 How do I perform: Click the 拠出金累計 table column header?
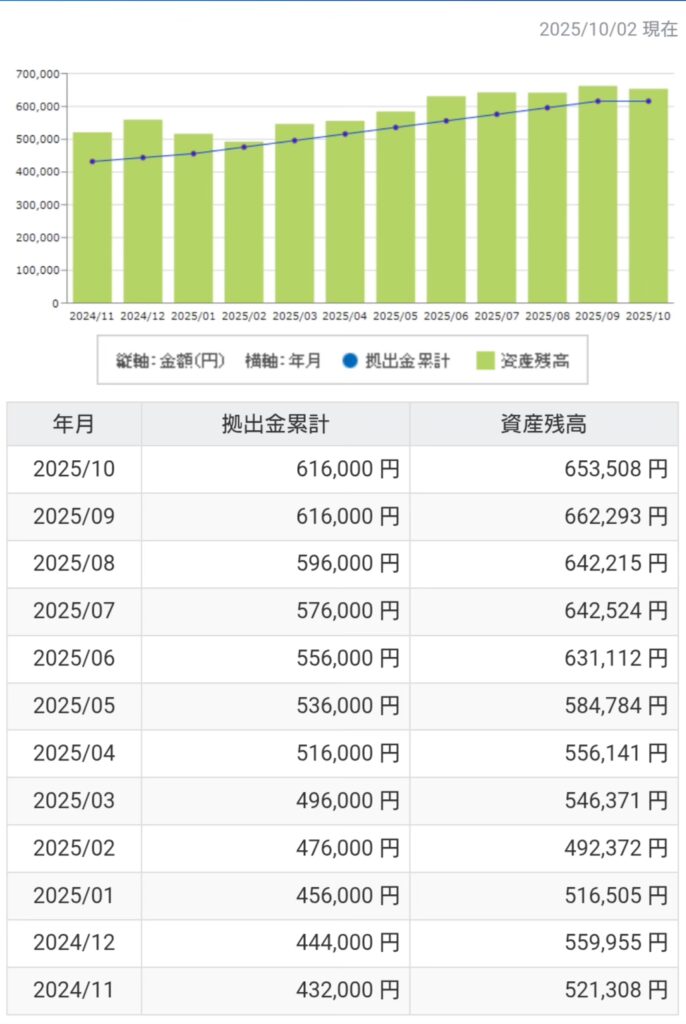coord(275,424)
